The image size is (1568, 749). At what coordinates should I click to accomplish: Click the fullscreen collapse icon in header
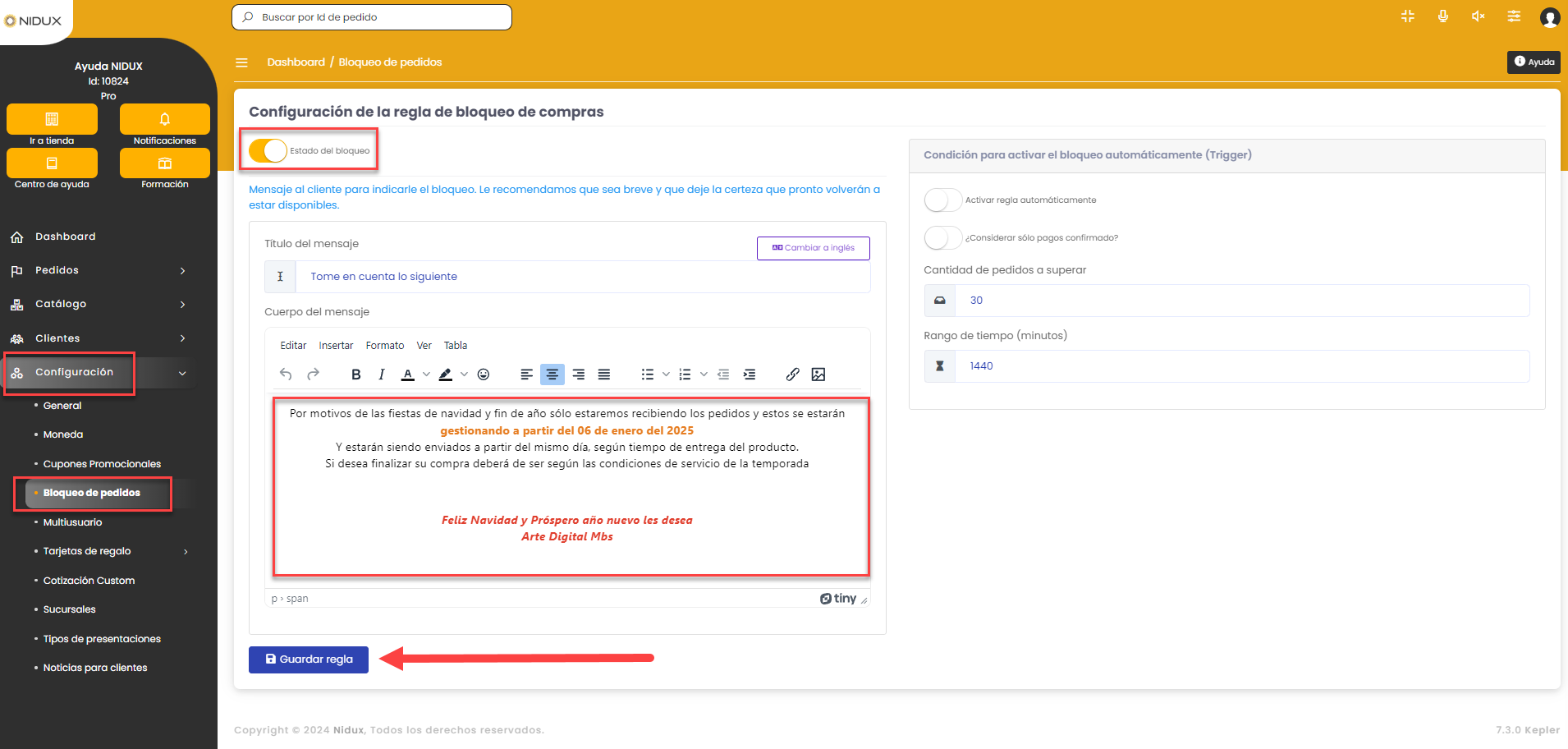point(1408,16)
